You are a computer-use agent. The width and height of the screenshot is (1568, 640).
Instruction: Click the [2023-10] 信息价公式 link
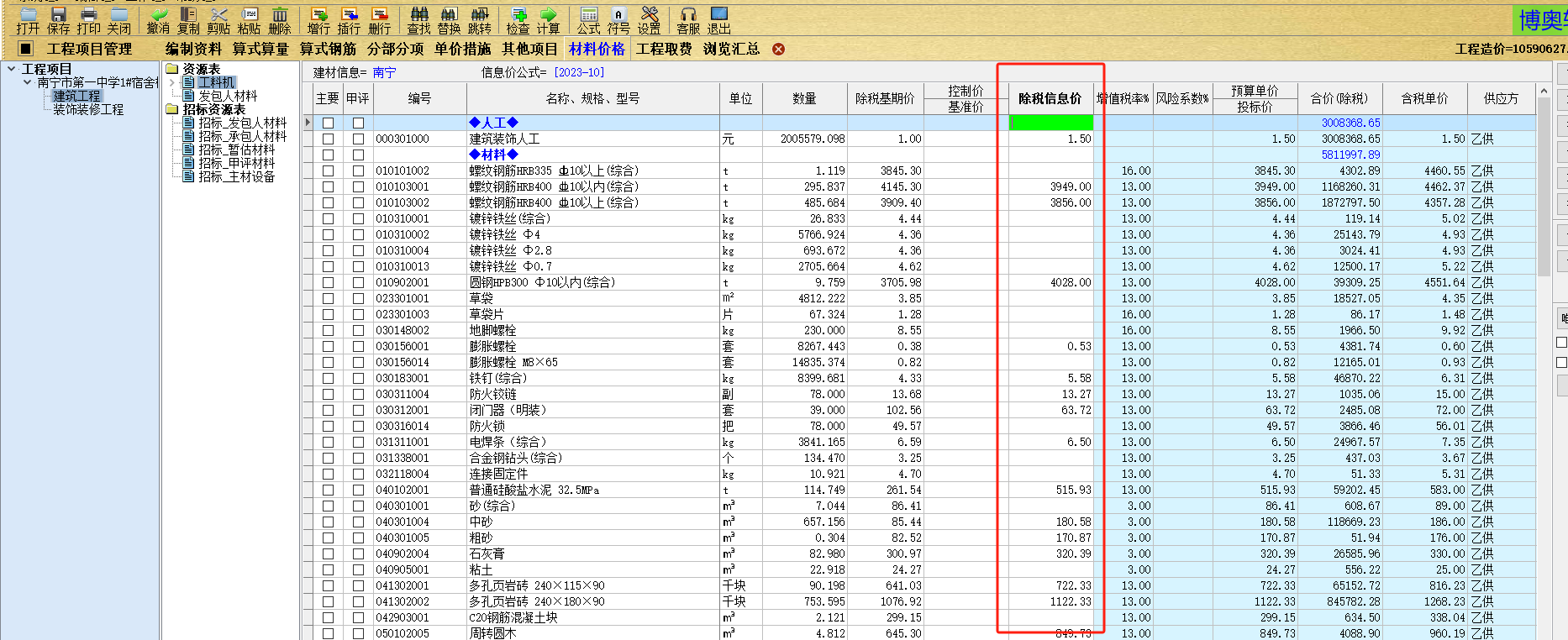point(579,72)
